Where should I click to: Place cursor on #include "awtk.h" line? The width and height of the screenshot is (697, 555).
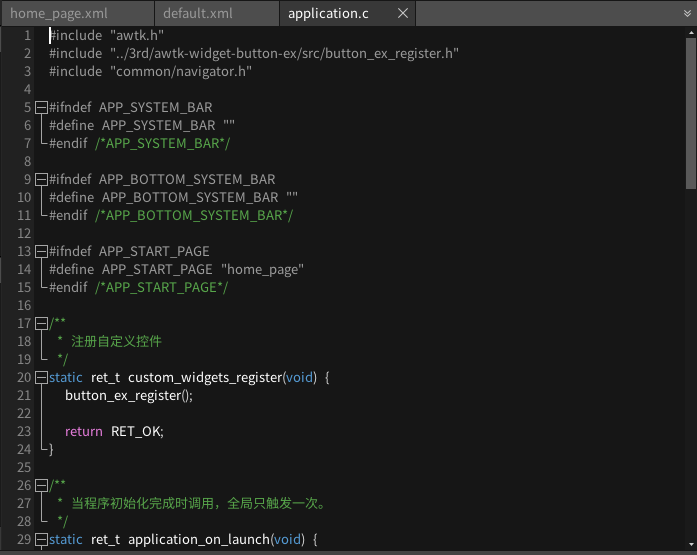106,35
